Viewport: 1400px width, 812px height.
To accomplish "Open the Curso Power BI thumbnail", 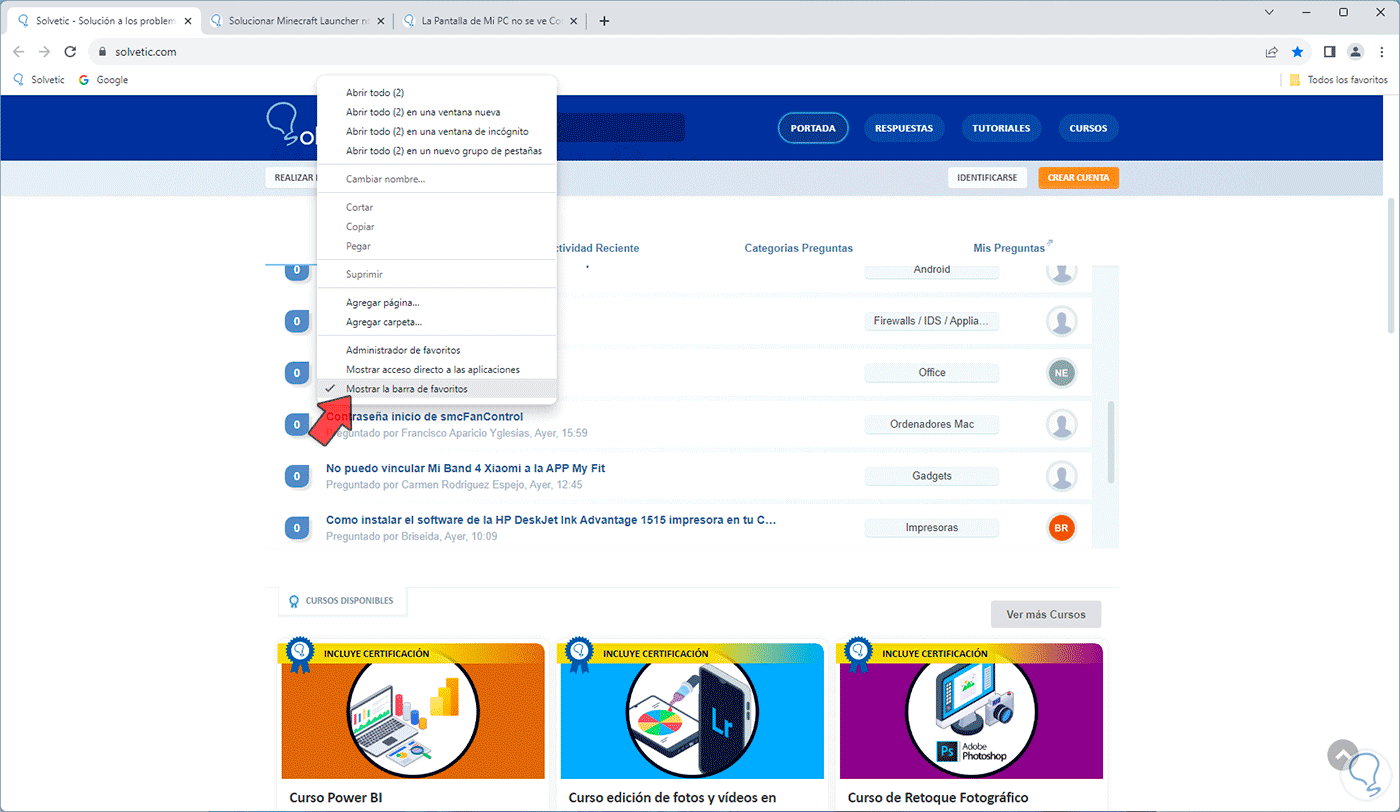I will coord(413,711).
